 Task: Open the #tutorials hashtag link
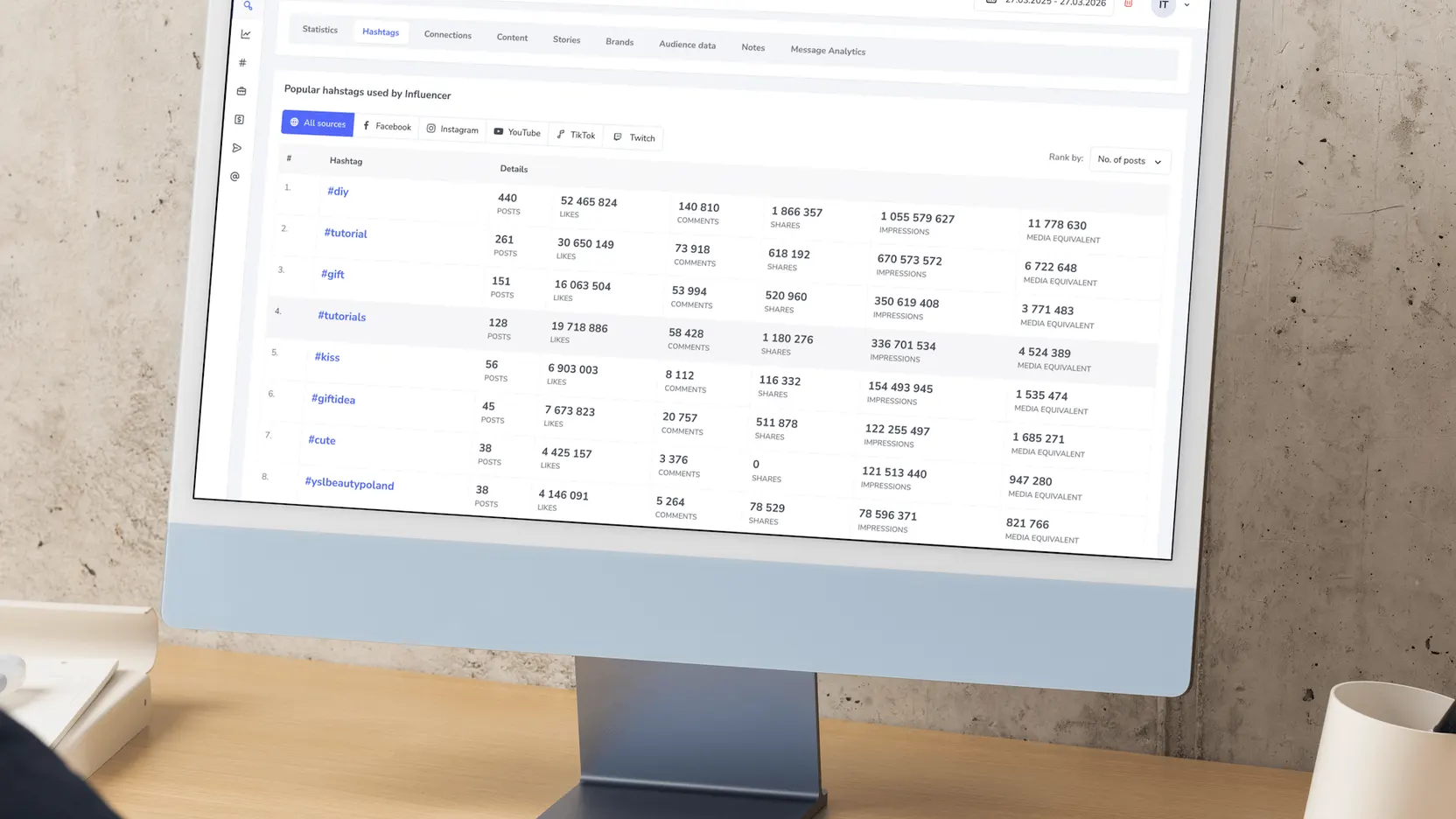[342, 316]
